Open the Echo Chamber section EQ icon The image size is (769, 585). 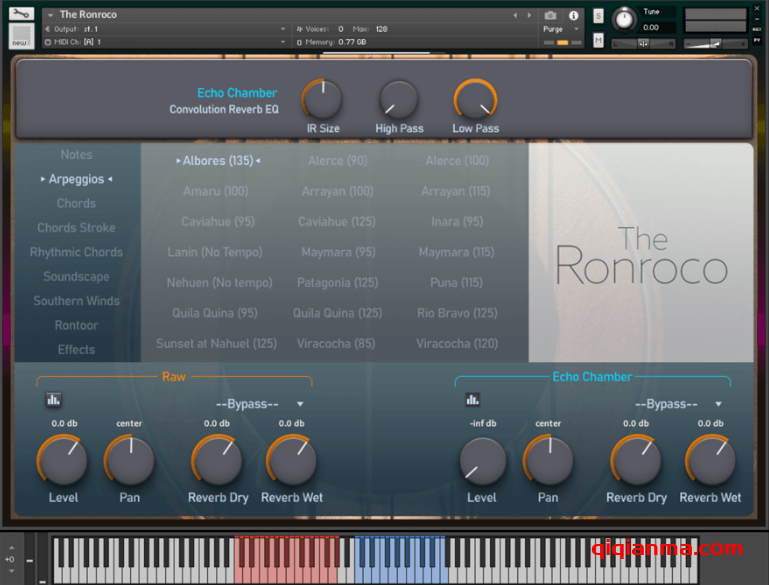[473, 400]
